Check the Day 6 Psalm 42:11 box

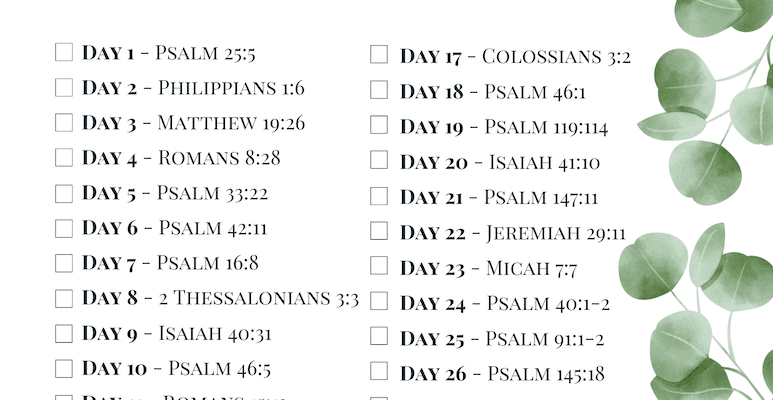[x=64, y=228]
